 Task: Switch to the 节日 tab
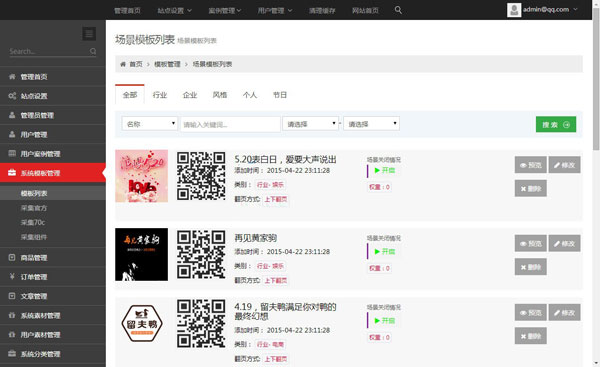(x=280, y=95)
